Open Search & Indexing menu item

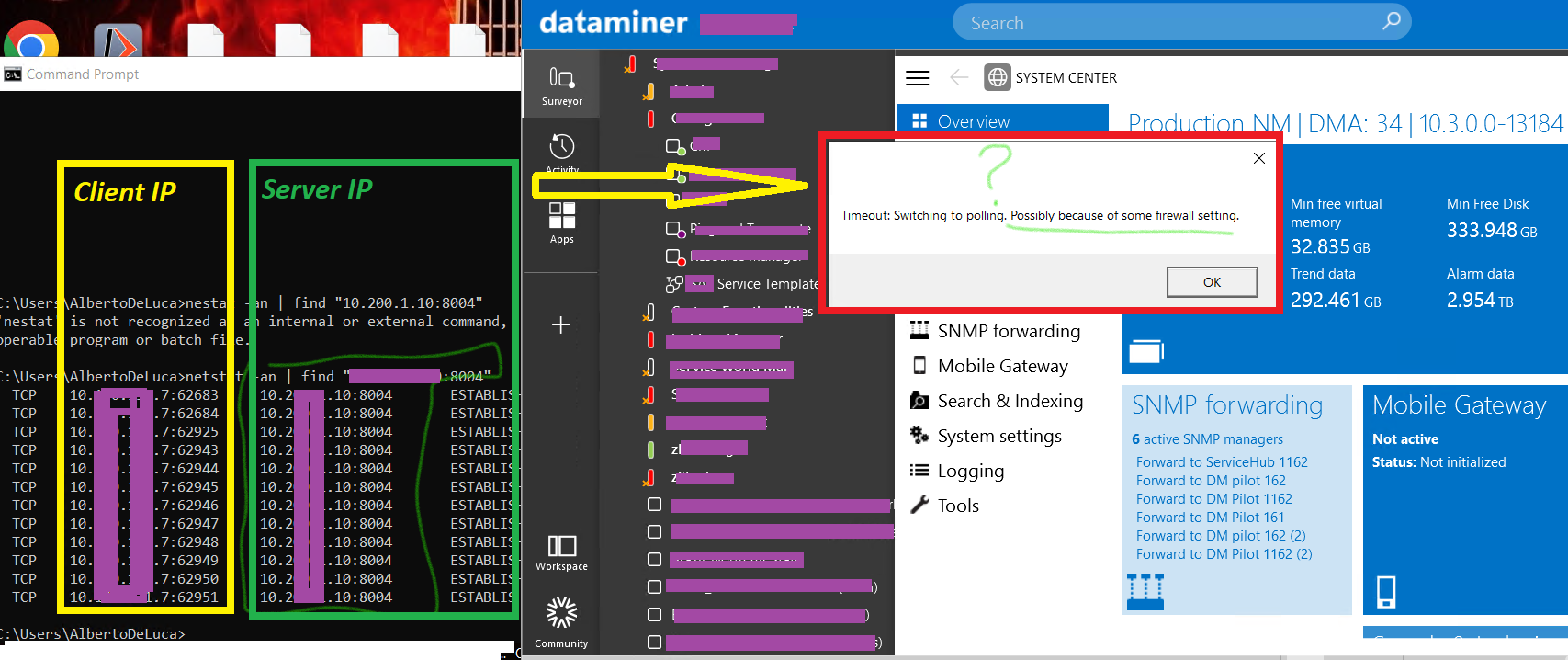[x=1010, y=401]
